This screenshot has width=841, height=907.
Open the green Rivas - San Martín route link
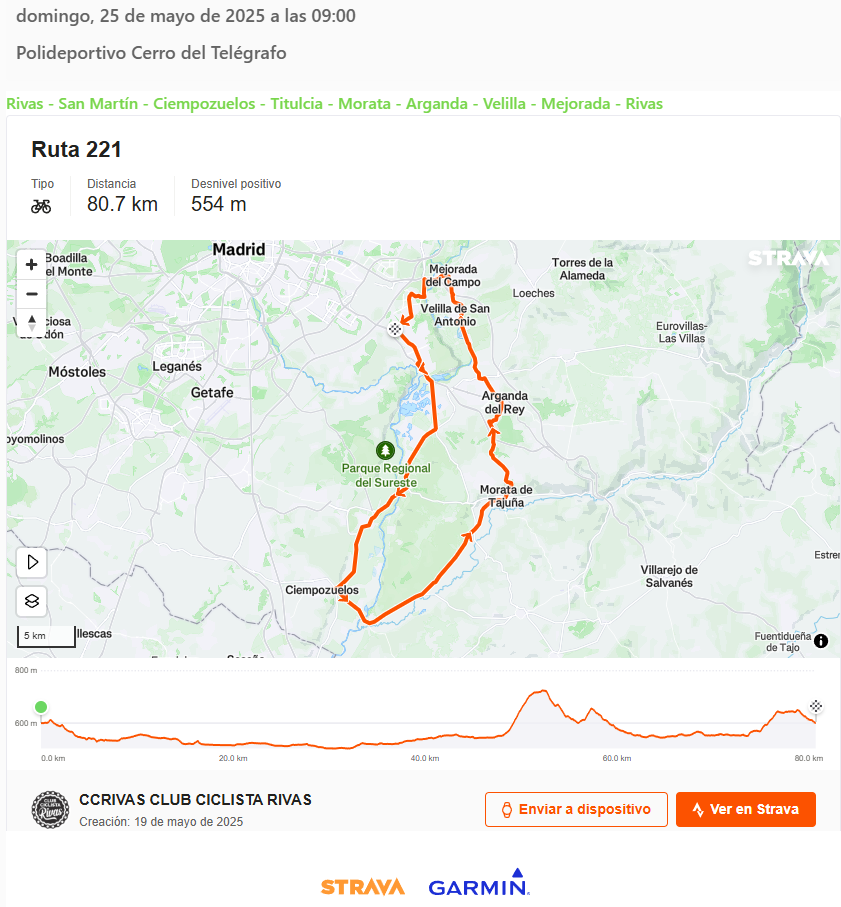(334, 104)
